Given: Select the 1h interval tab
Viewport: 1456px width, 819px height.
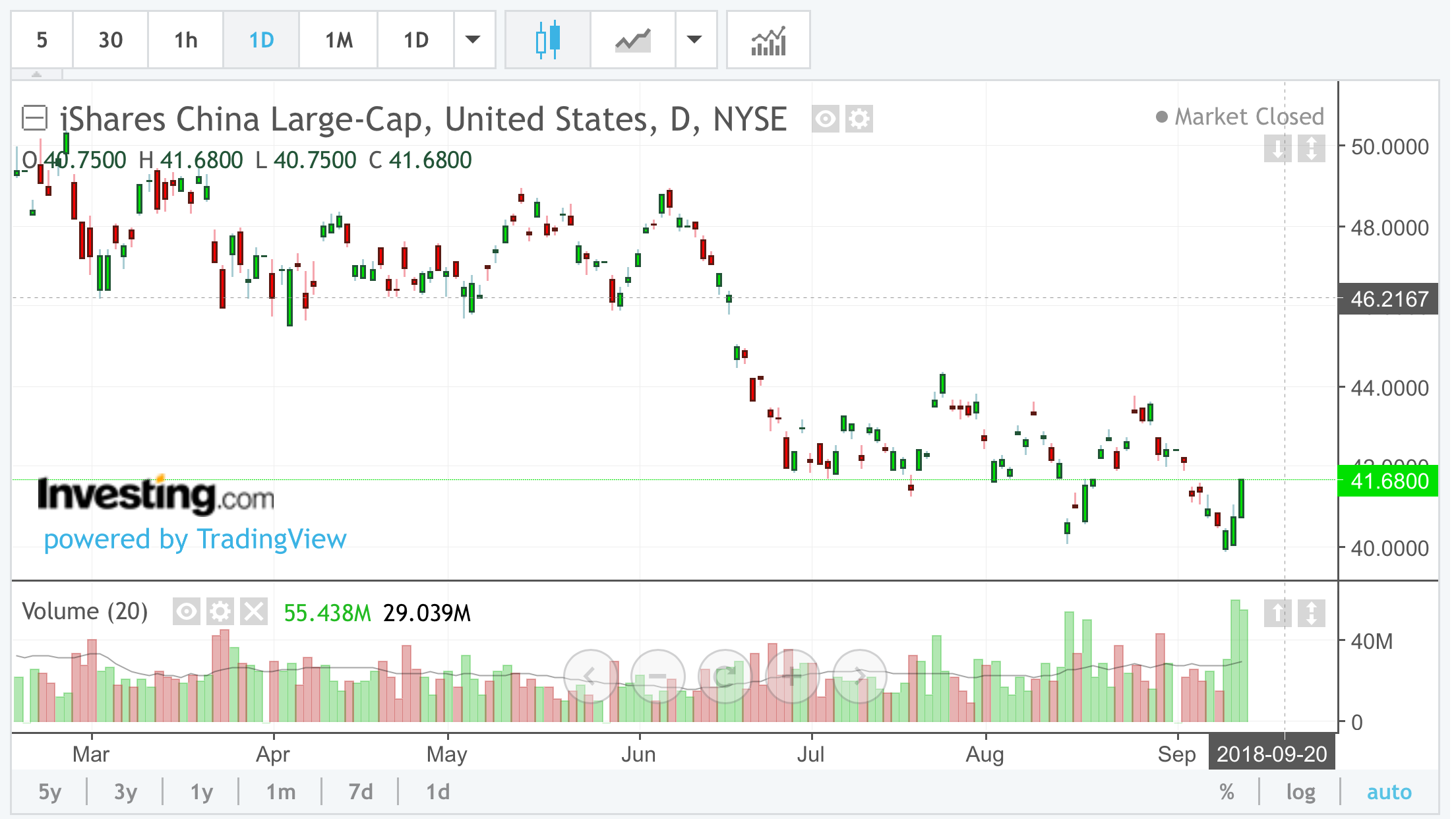Looking at the screenshot, I should pyautogui.click(x=185, y=40).
